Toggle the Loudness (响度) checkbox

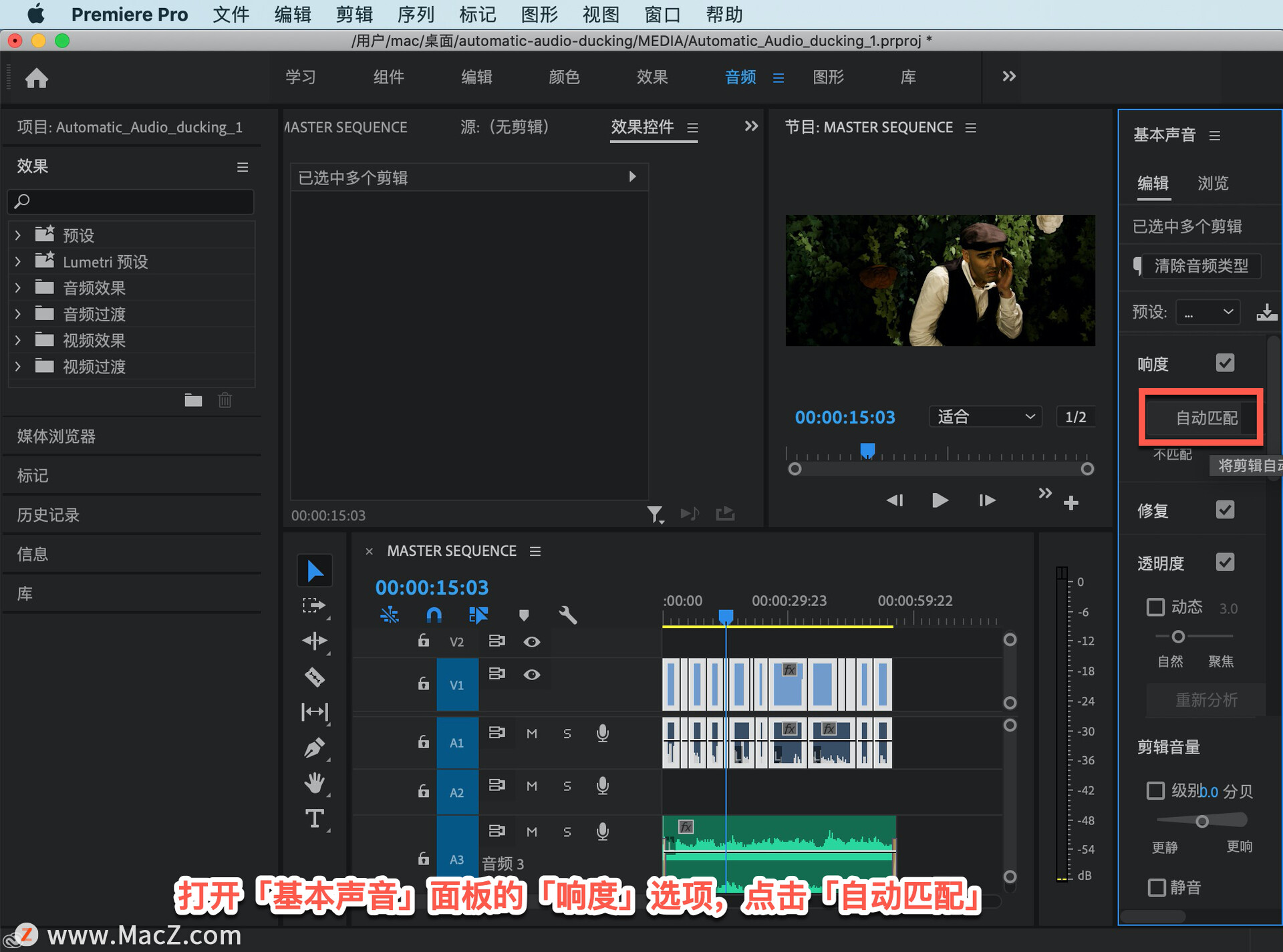1225,363
